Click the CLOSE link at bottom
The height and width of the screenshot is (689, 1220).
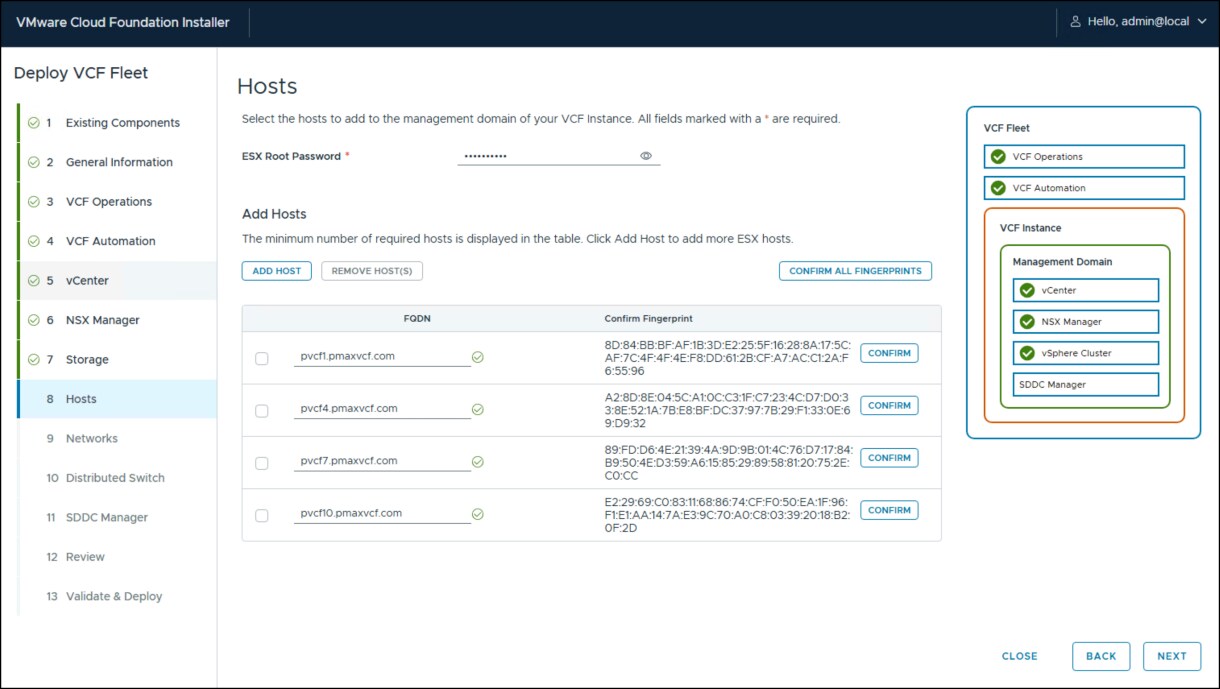pyautogui.click(x=1020, y=657)
